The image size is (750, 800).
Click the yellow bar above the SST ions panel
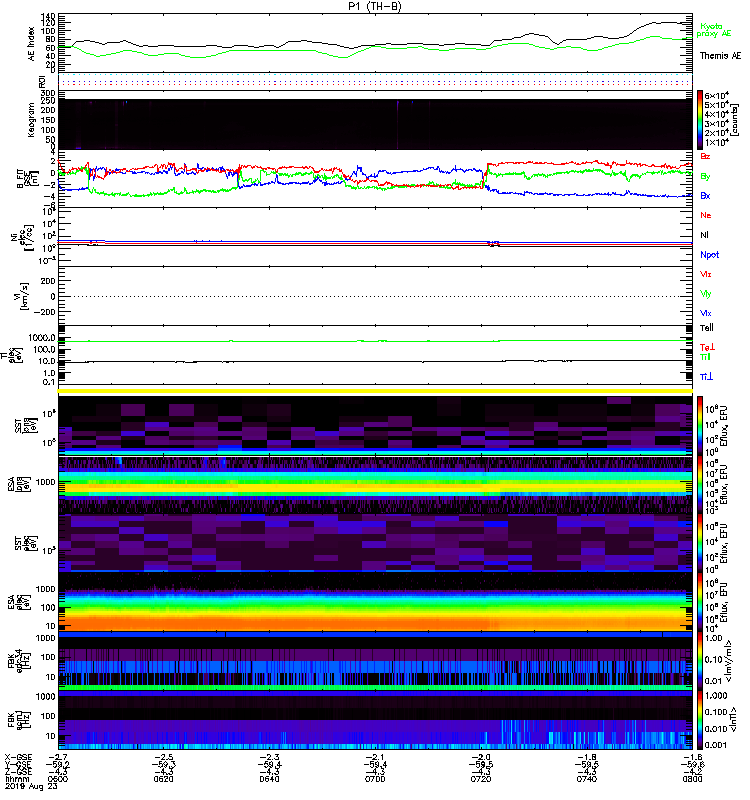375,391
